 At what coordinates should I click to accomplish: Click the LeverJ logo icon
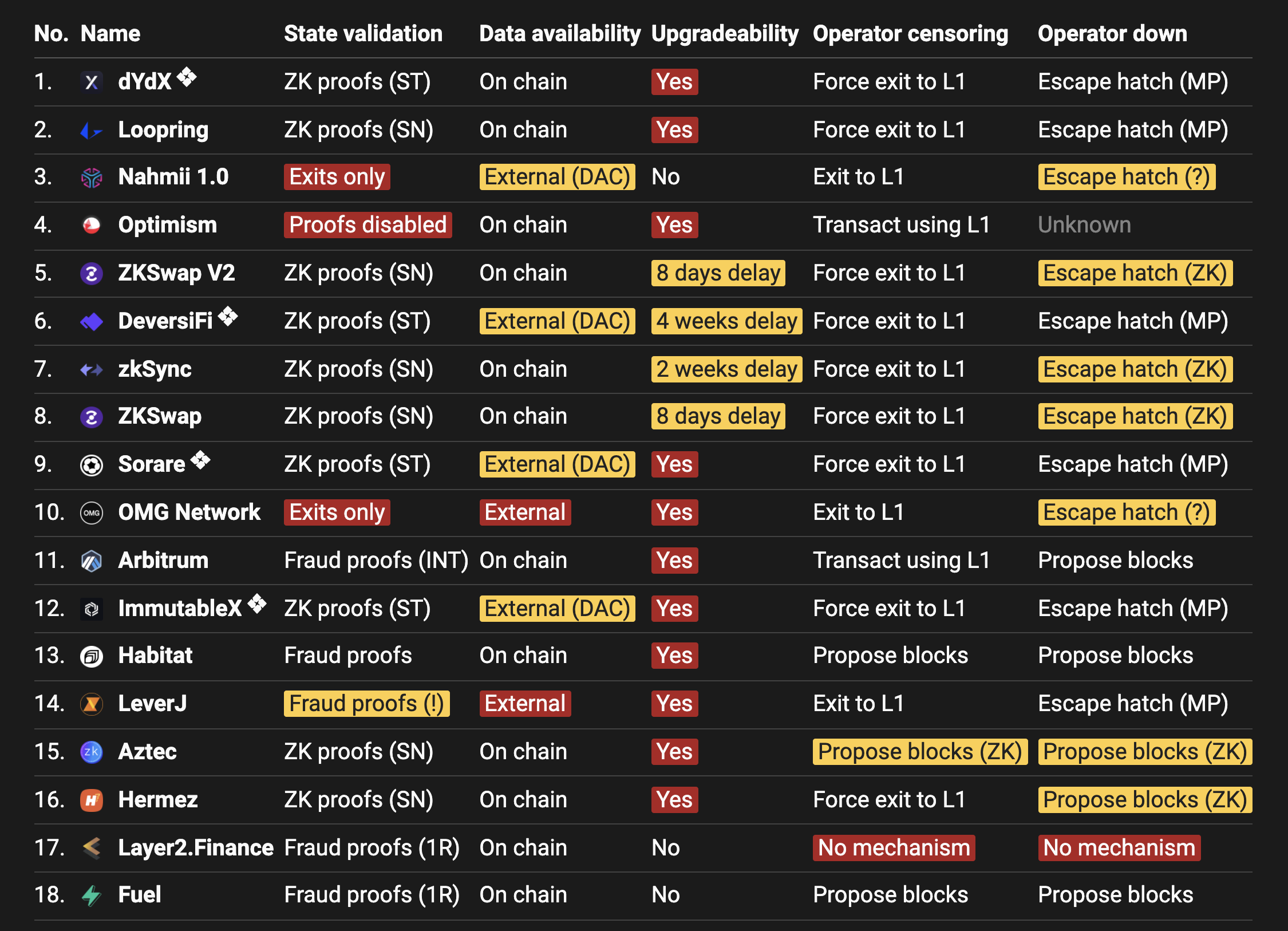tap(92, 704)
